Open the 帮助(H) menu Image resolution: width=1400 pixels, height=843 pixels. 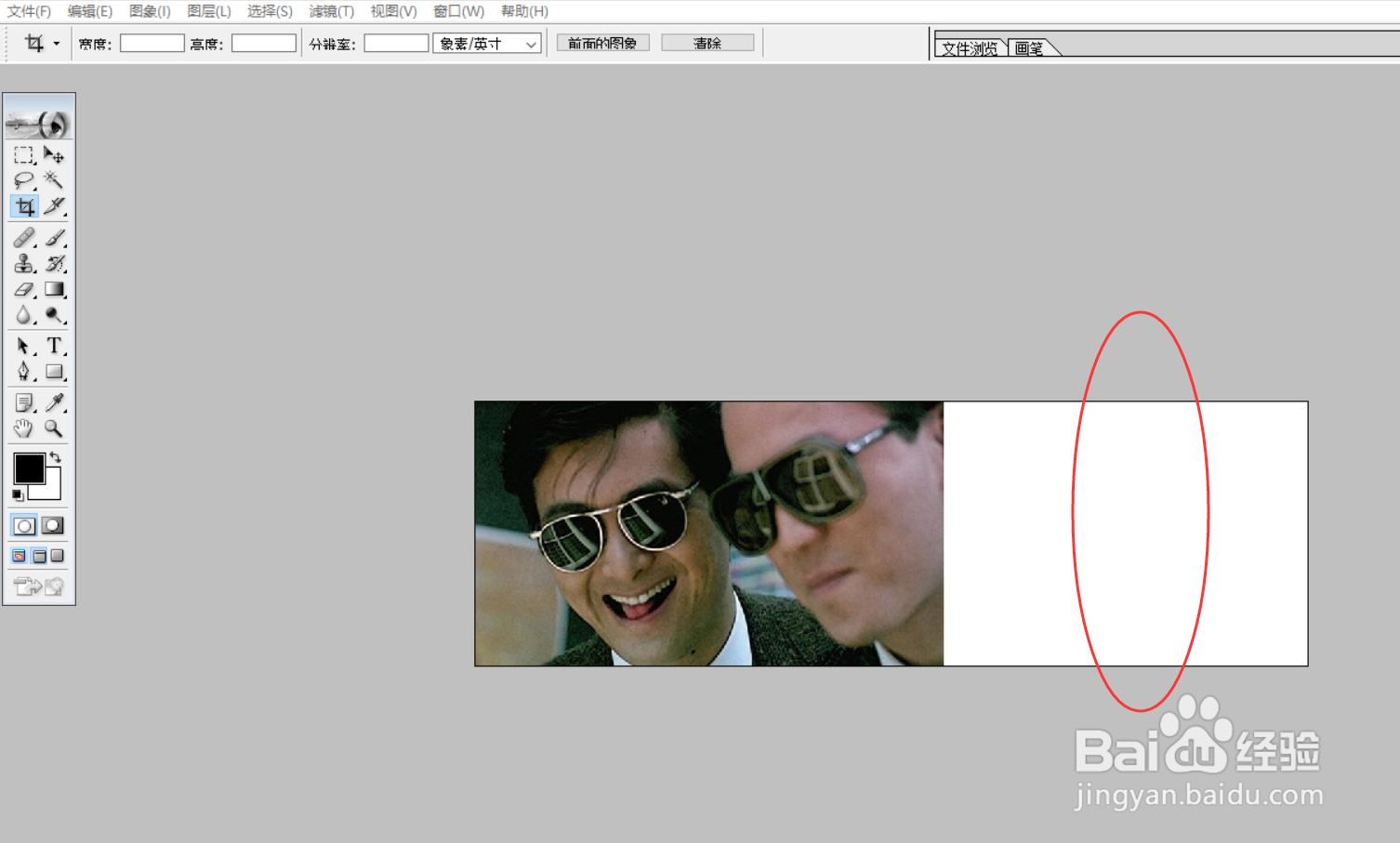point(524,11)
